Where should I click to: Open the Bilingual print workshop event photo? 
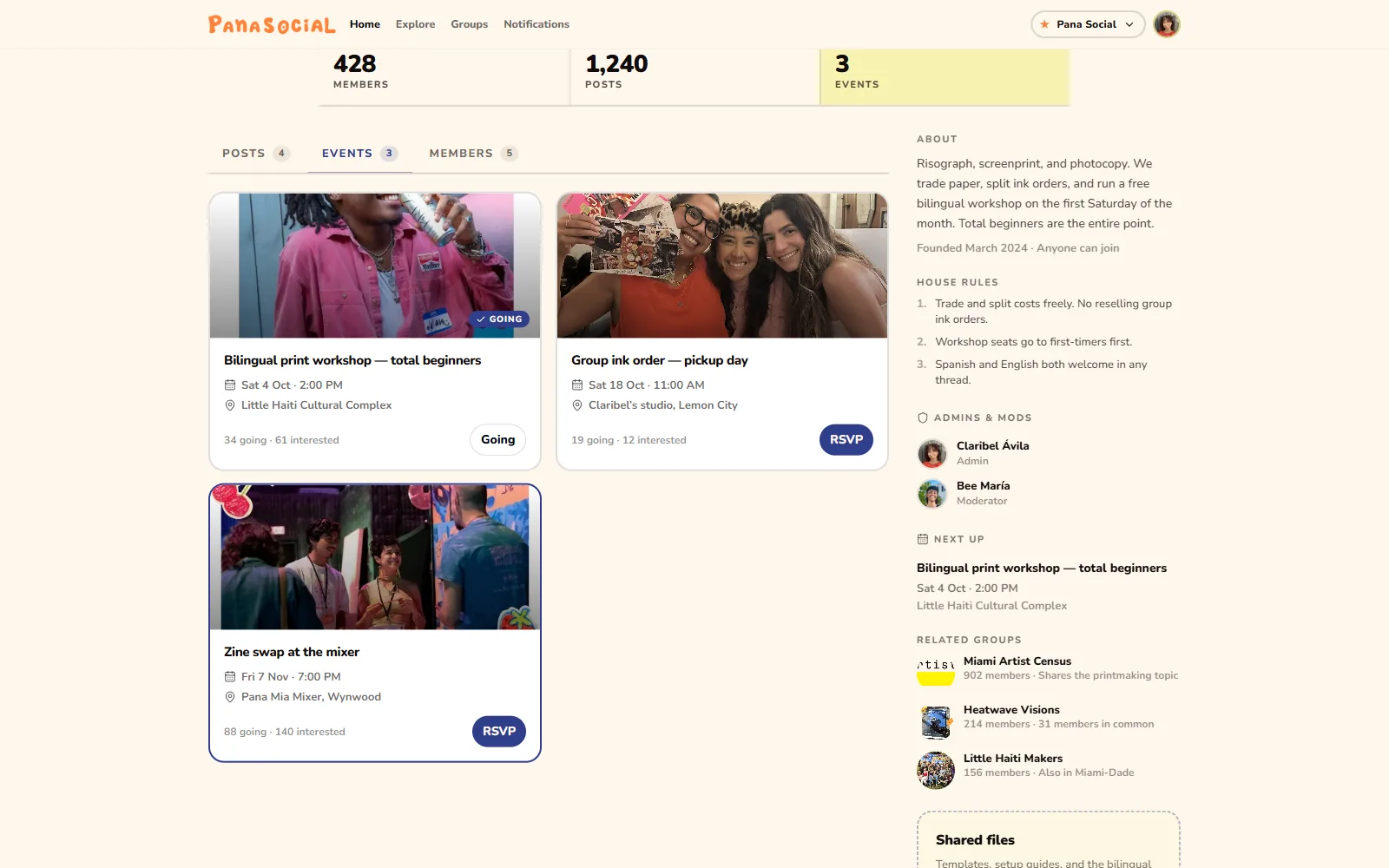click(x=375, y=266)
